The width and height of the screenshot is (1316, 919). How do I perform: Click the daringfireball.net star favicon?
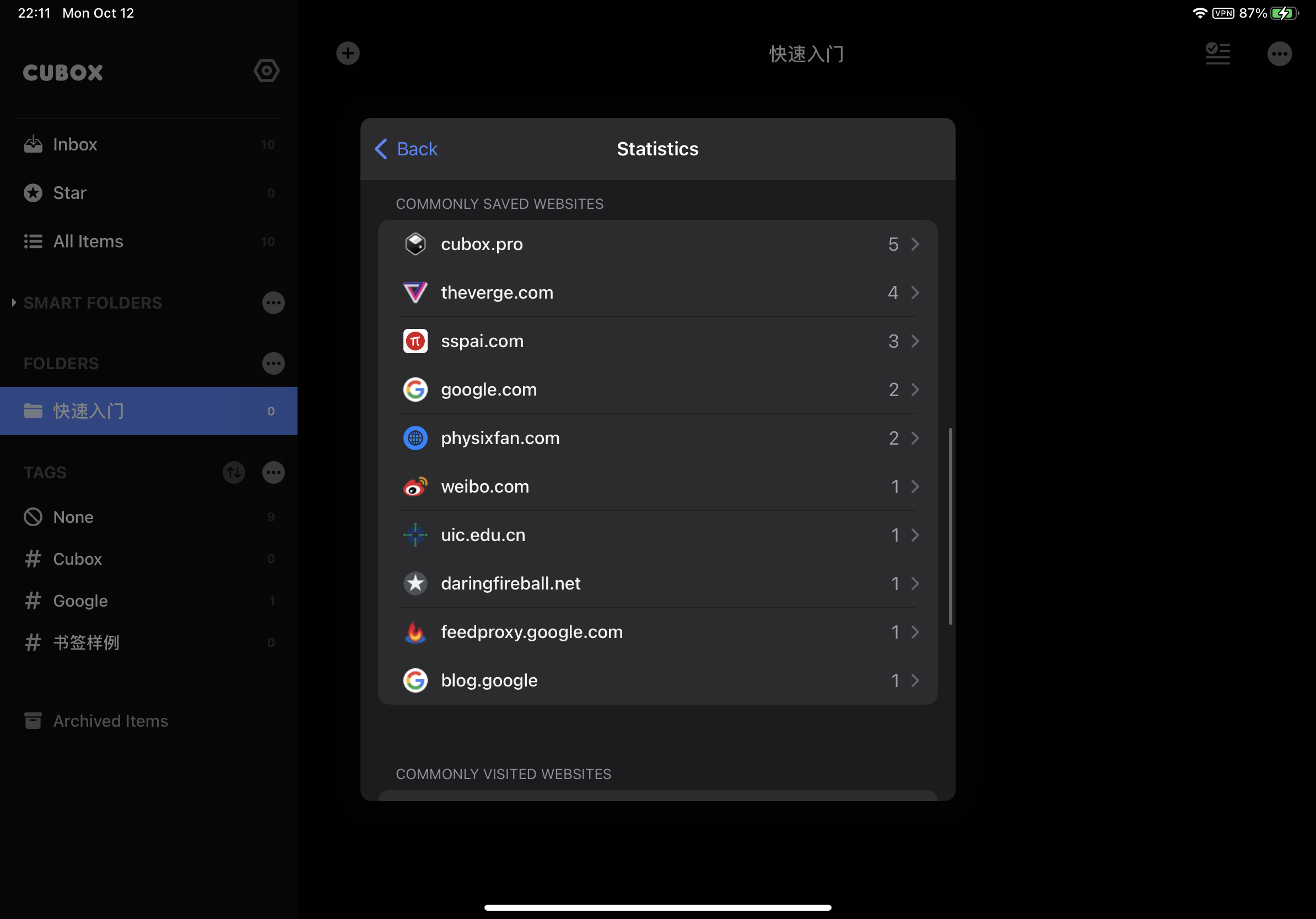[416, 583]
